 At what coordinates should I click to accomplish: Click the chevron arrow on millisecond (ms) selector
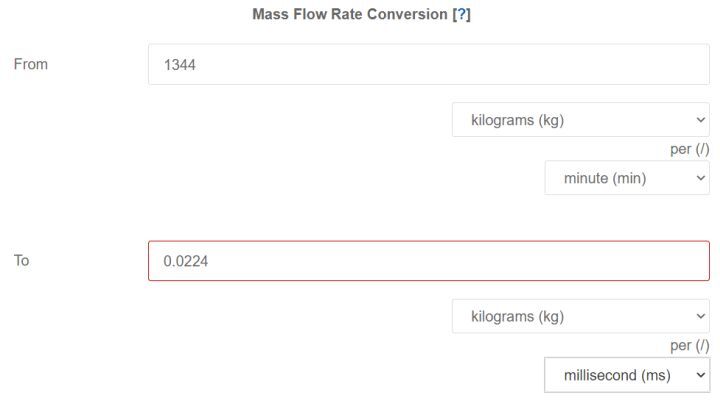click(x=697, y=375)
